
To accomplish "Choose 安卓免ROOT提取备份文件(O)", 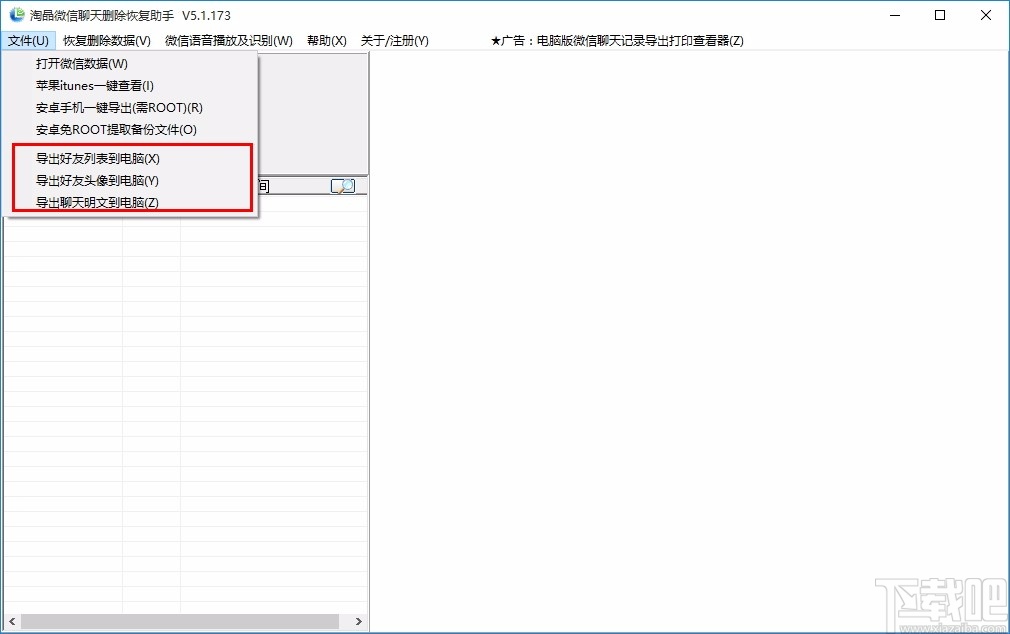I will 116,130.
